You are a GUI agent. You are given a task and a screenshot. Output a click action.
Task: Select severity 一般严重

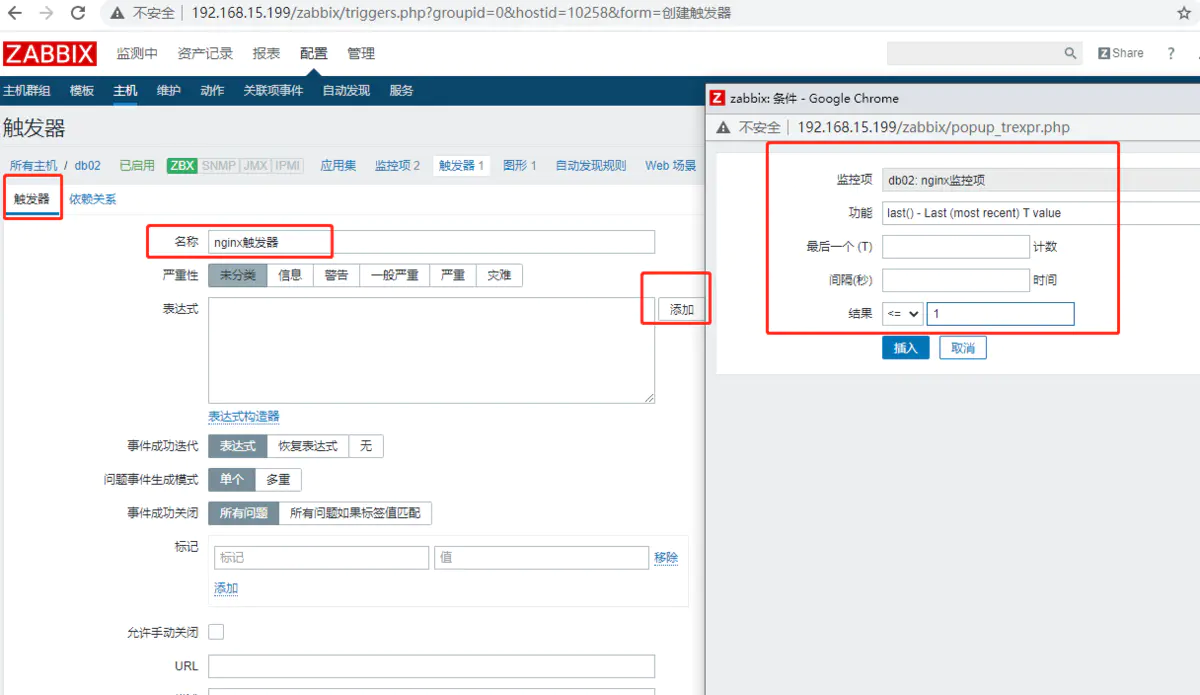pos(394,275)
